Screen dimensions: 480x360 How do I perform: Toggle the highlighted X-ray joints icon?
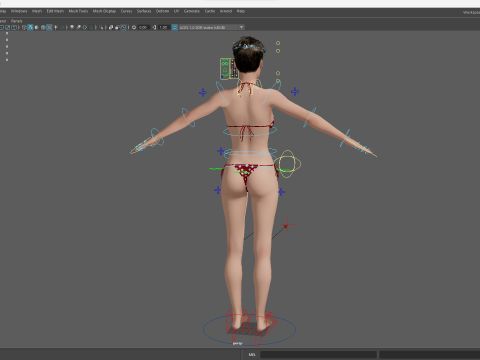123,27
